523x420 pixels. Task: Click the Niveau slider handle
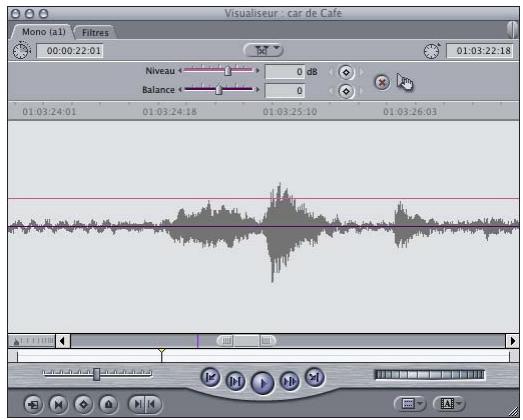click(228, 70)
